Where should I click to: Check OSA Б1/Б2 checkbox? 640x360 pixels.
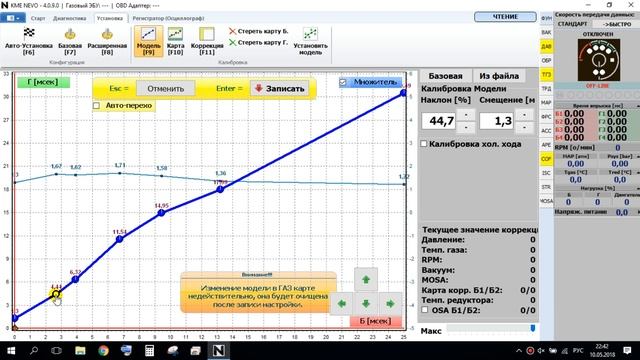tap(425, 310)
